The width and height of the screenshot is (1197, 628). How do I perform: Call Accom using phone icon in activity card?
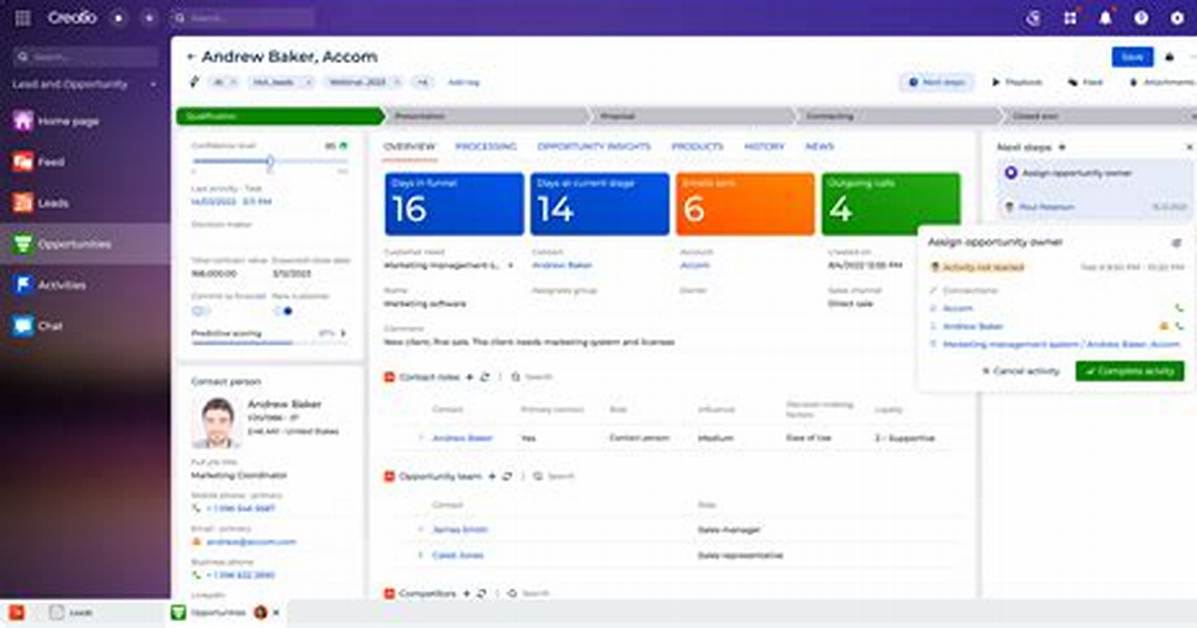1179,308
